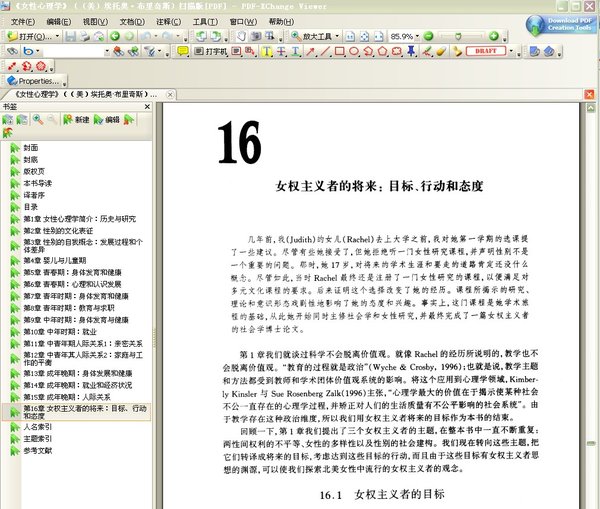Open 文件(F) menu

coord(23,22)
